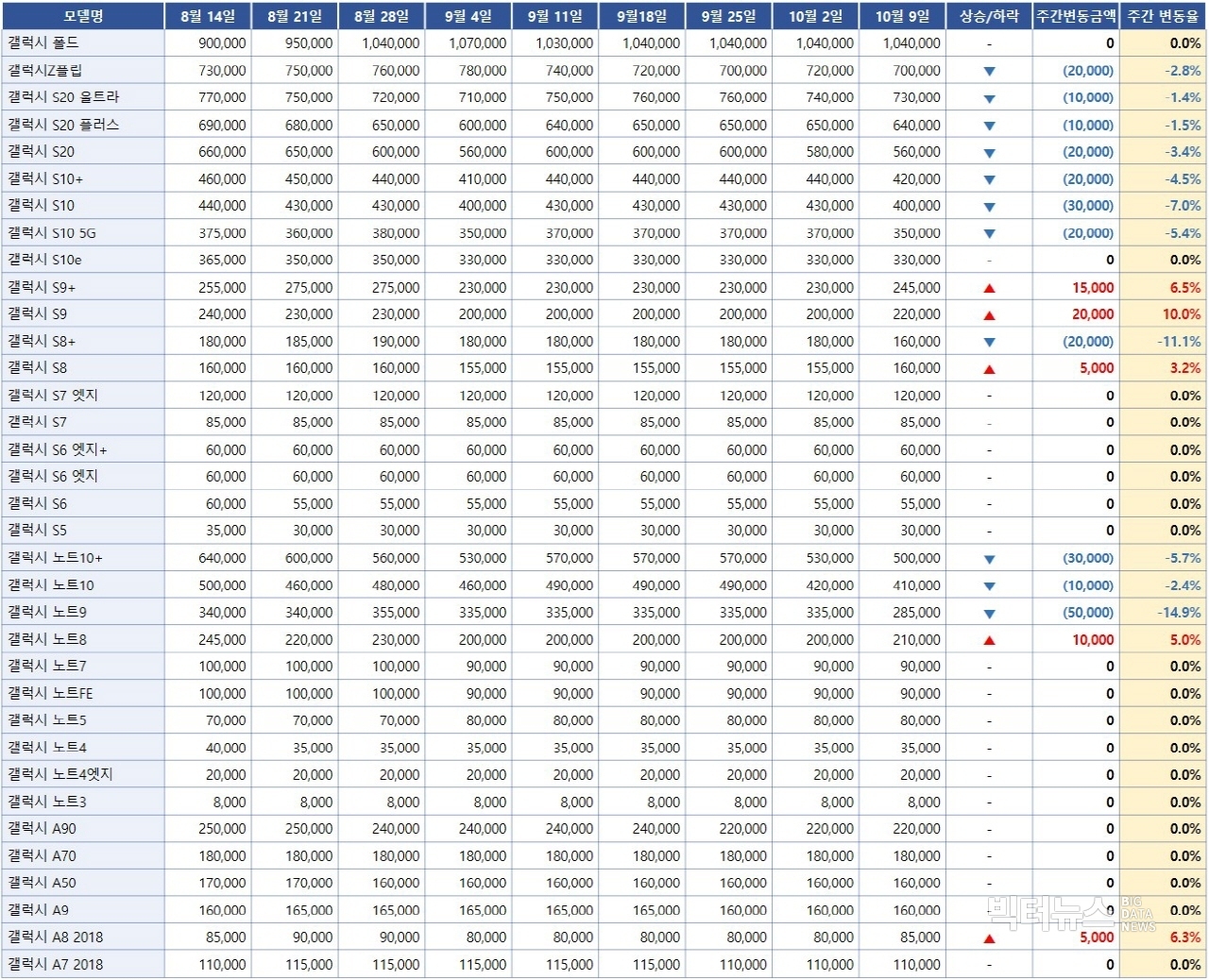
Task: Click the 갤럭시 노트5 model name cell
Action: coord(83,720)
